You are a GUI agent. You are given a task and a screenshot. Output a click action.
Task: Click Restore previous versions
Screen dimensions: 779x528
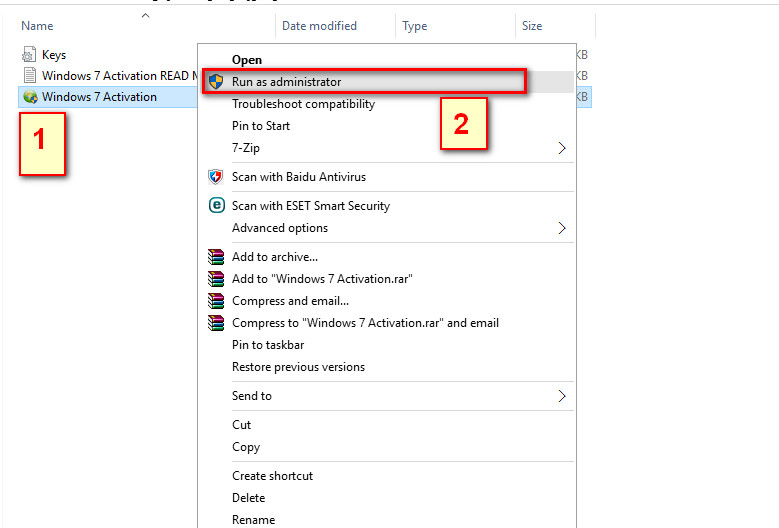coord(298,367)
